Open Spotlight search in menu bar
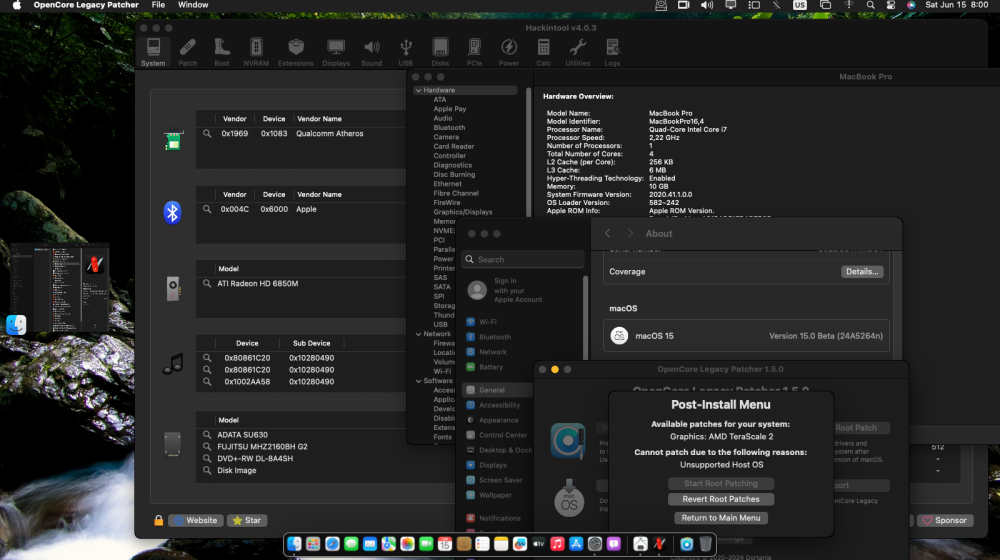1000x560 pixels. point(871,5)
